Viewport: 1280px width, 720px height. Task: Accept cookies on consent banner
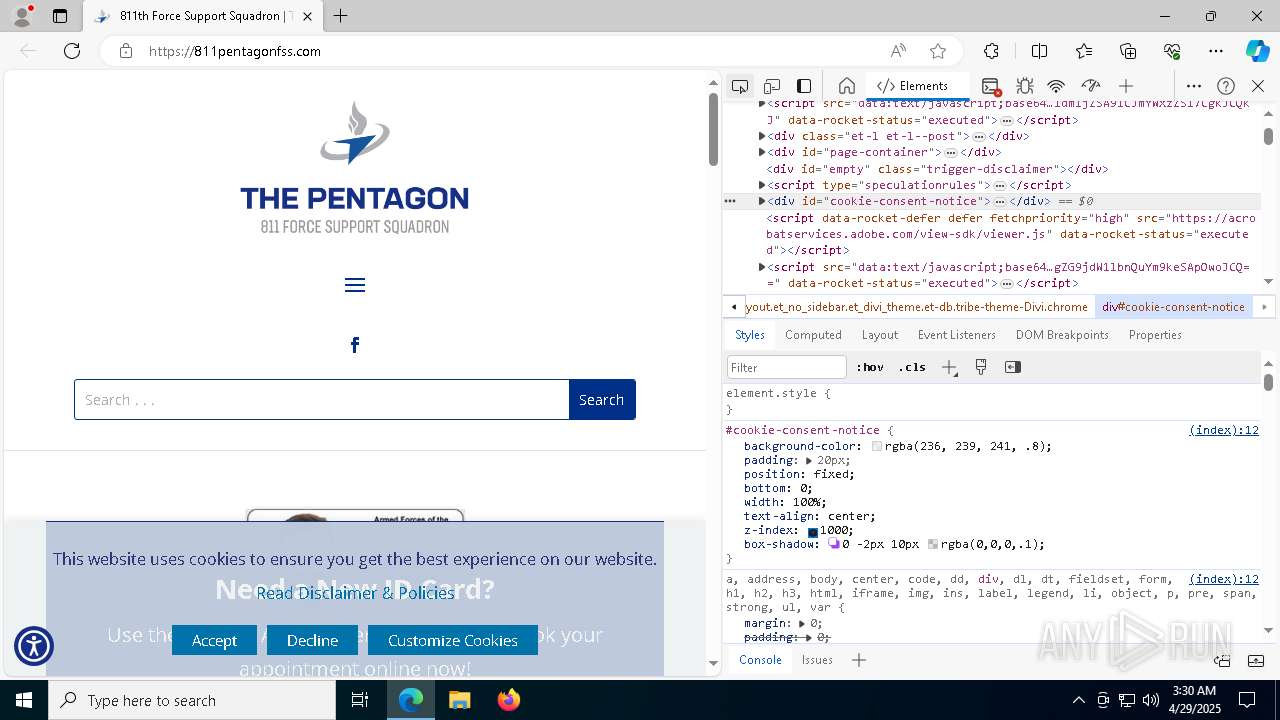(x=214, y=640)
